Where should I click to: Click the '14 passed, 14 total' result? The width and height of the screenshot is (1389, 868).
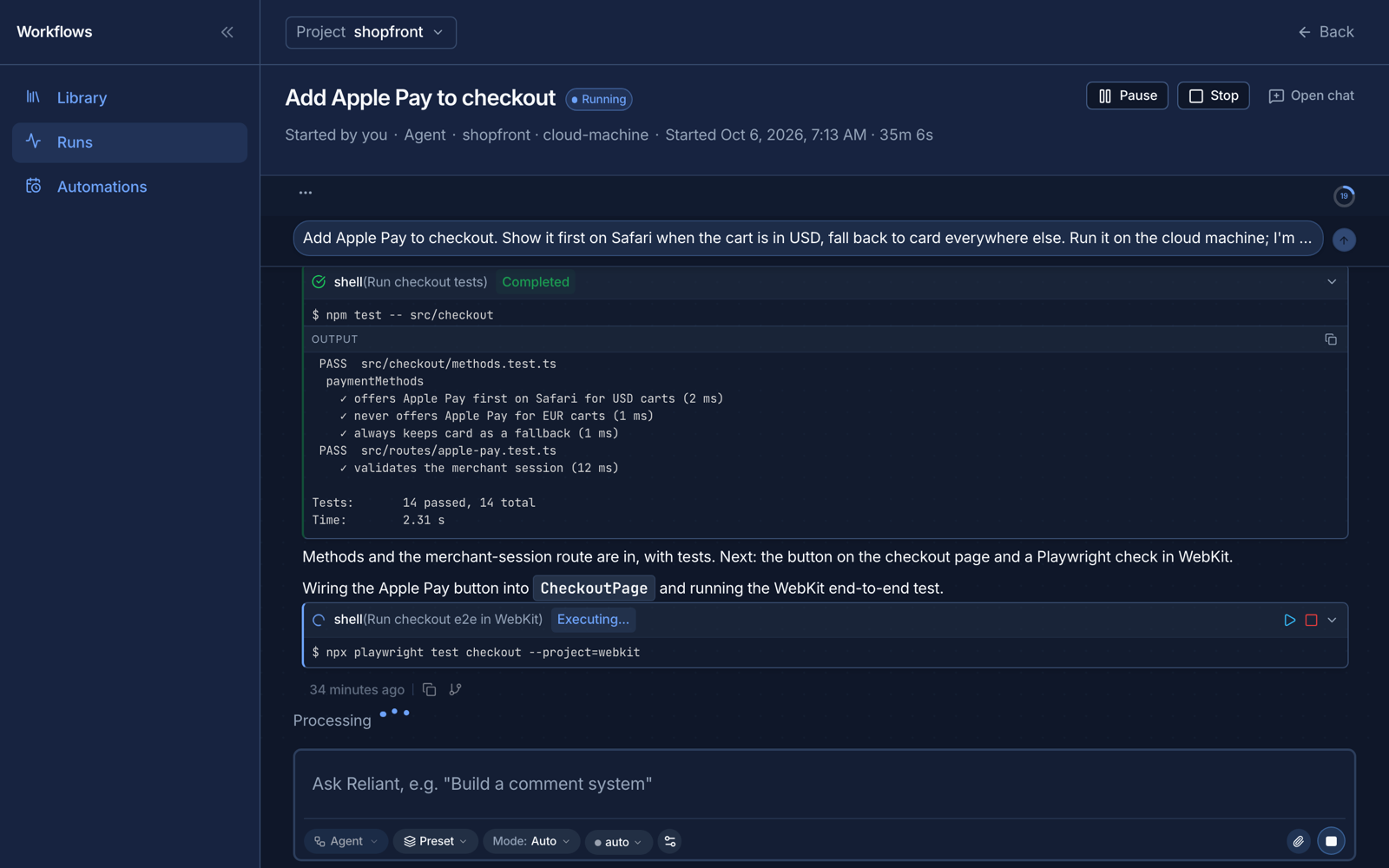coord(469,503)
